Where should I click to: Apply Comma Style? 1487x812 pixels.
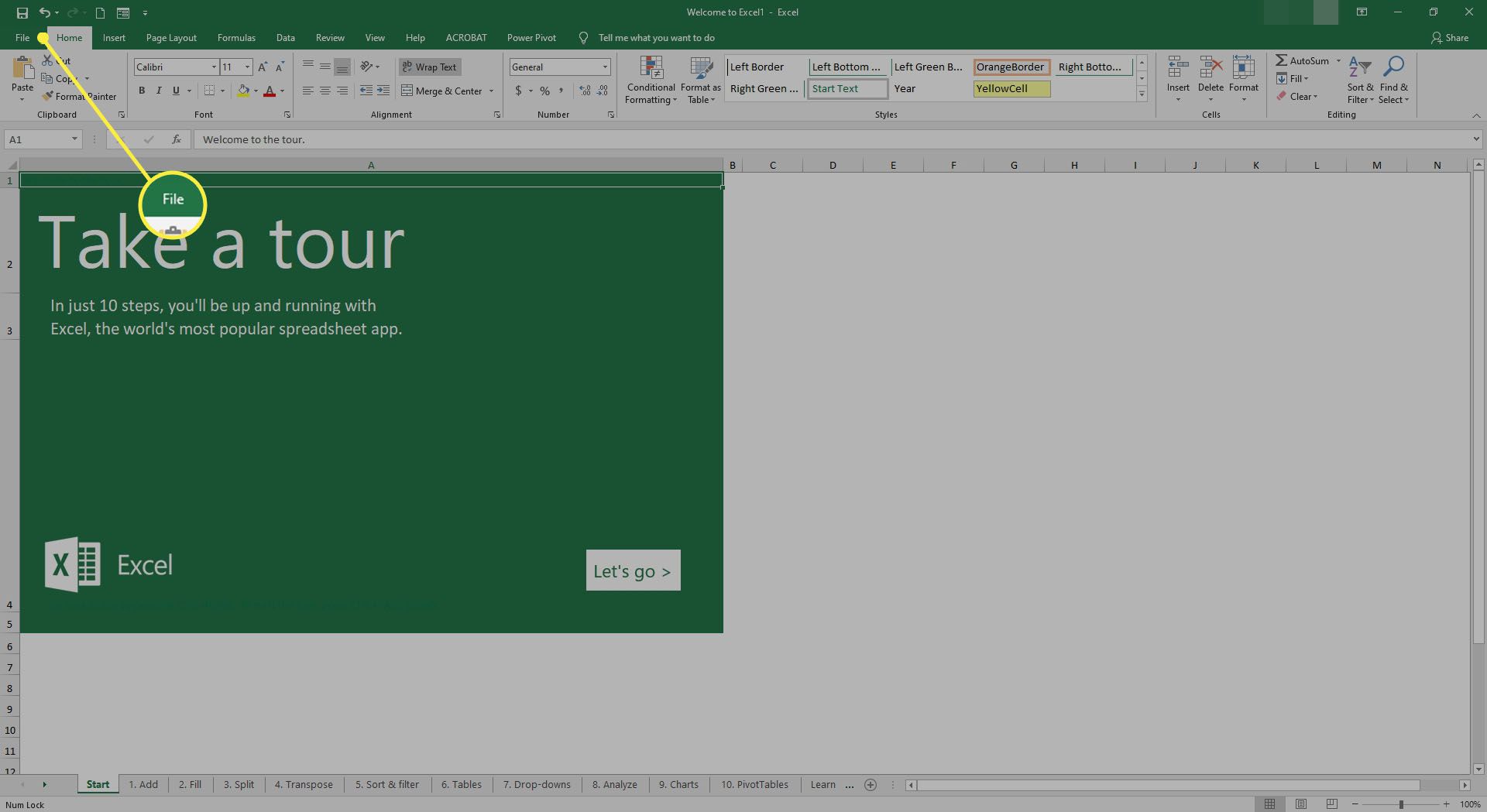561,91
